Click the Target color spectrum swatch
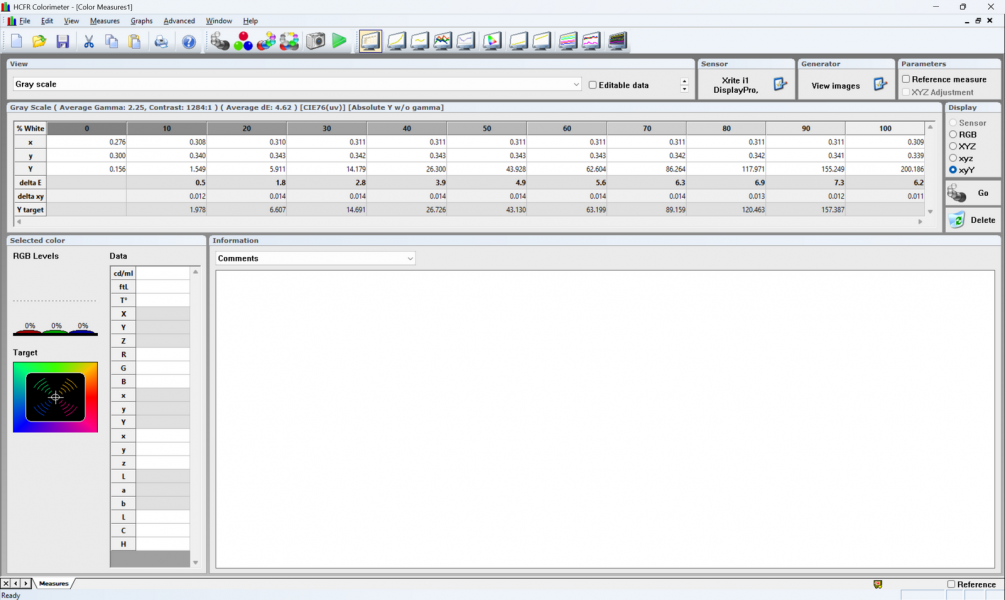 (x=55, y=397)
